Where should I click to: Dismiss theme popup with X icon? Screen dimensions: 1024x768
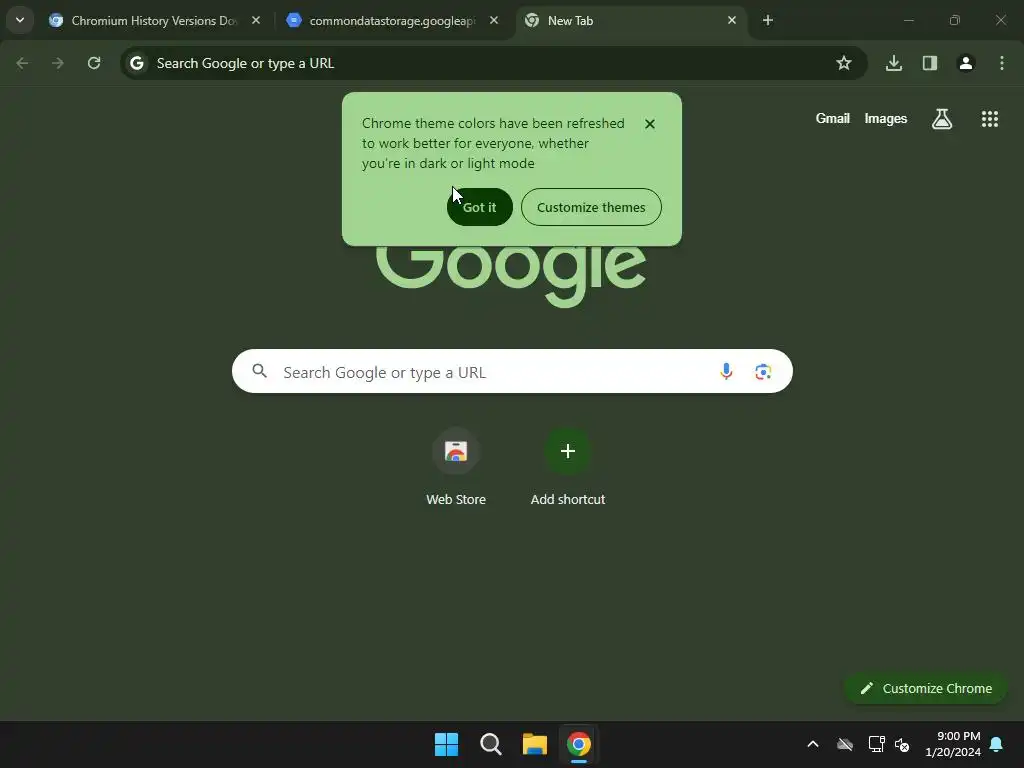650,124
